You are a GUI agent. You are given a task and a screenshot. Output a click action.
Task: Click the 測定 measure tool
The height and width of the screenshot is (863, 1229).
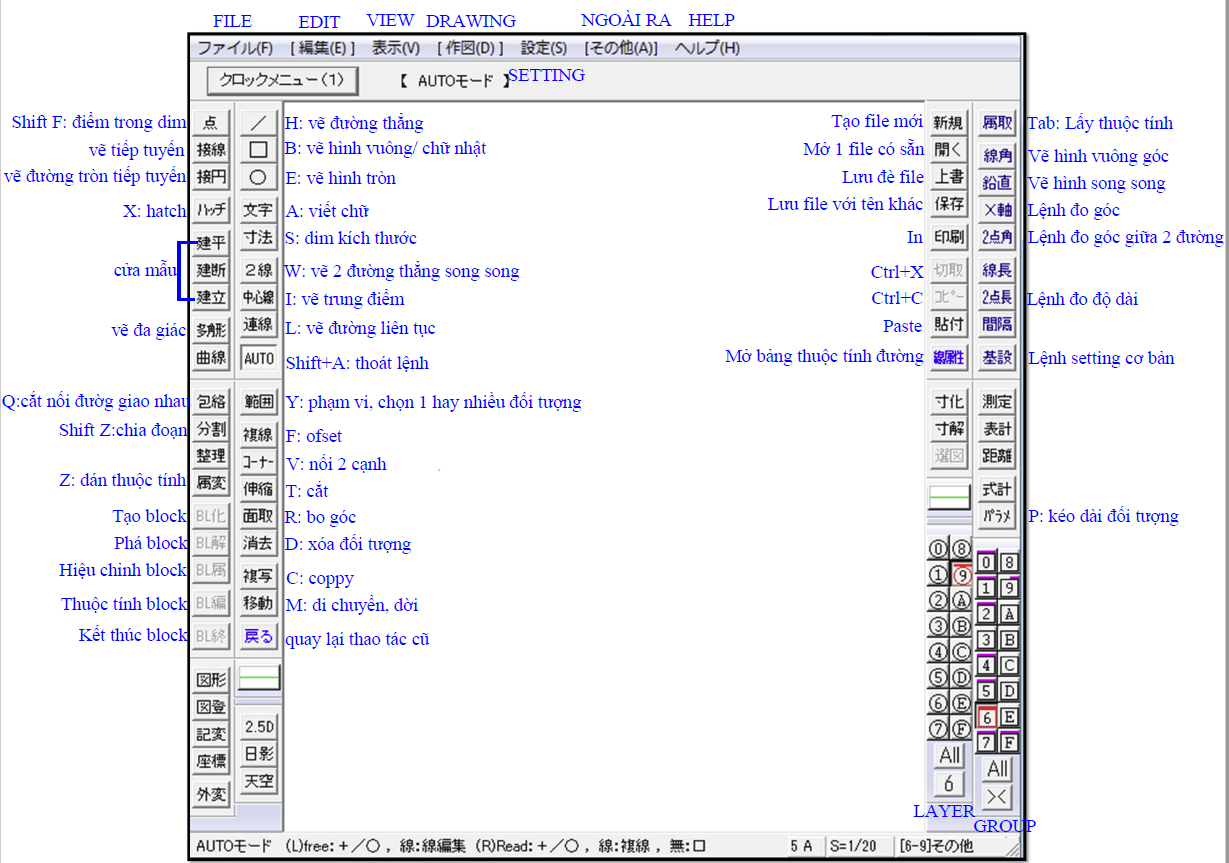(x=997, y=402)
